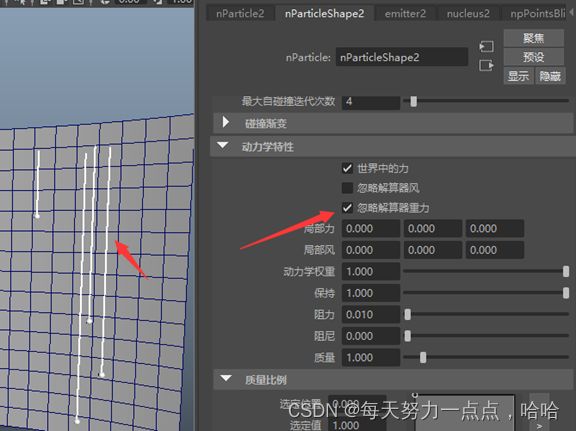This screenshot has height=431, width=576.
Task: Open the emitter2 tab
Action: 405,14
